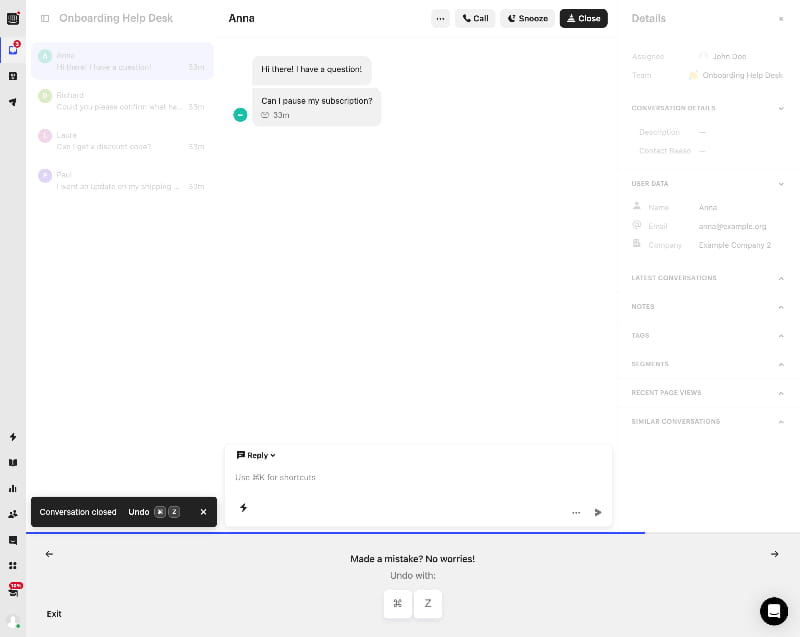Click into the reply message field
The height and width of the screenshot is (637, 800).
click(x=418, y=478)
